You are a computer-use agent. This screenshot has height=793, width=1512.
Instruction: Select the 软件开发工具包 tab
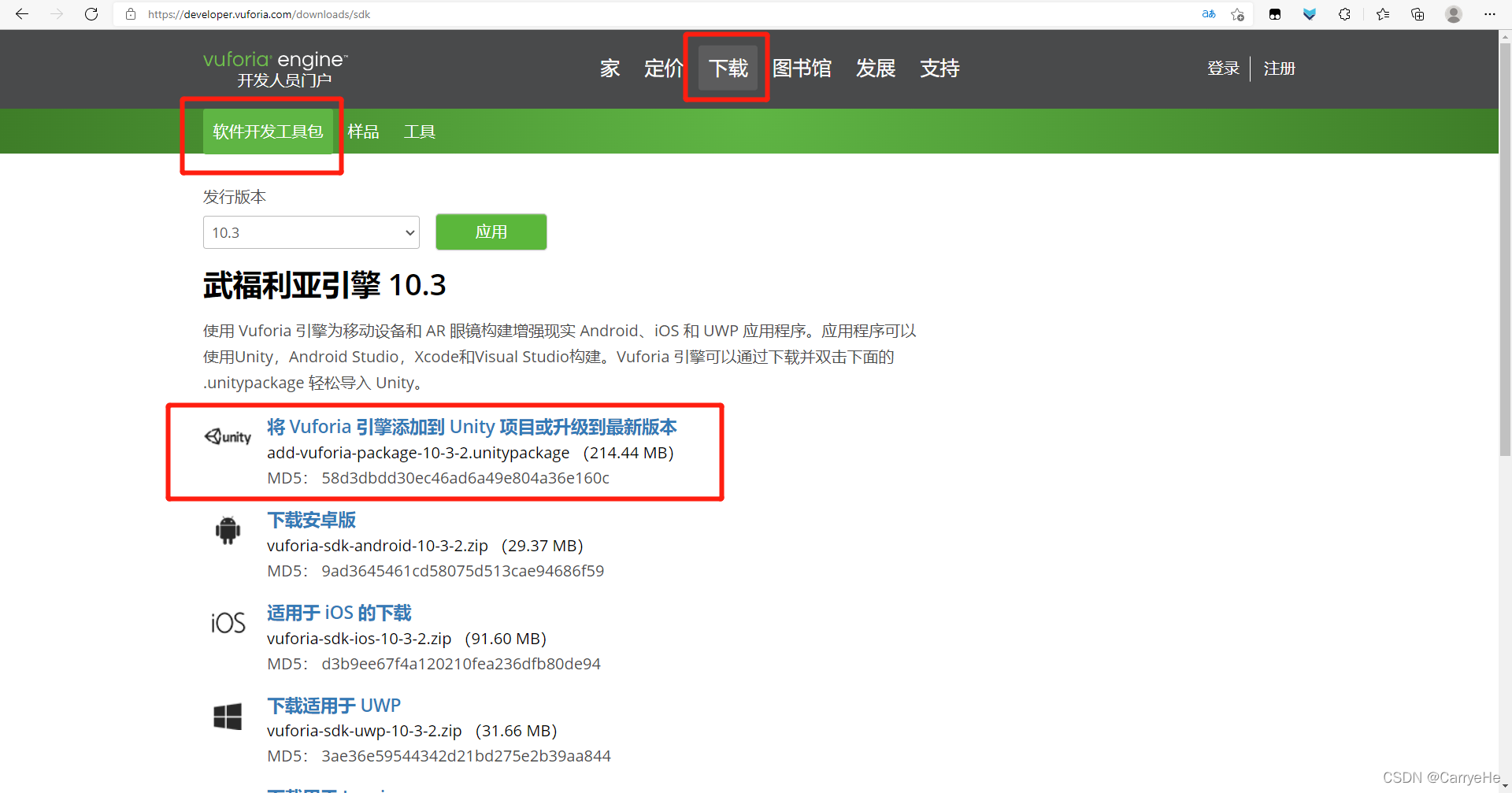[x=268, y=132]
